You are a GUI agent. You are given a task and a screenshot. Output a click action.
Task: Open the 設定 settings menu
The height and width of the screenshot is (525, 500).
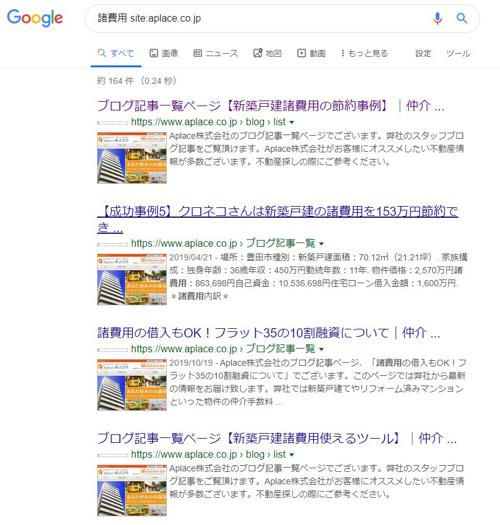tap(423, 53)
